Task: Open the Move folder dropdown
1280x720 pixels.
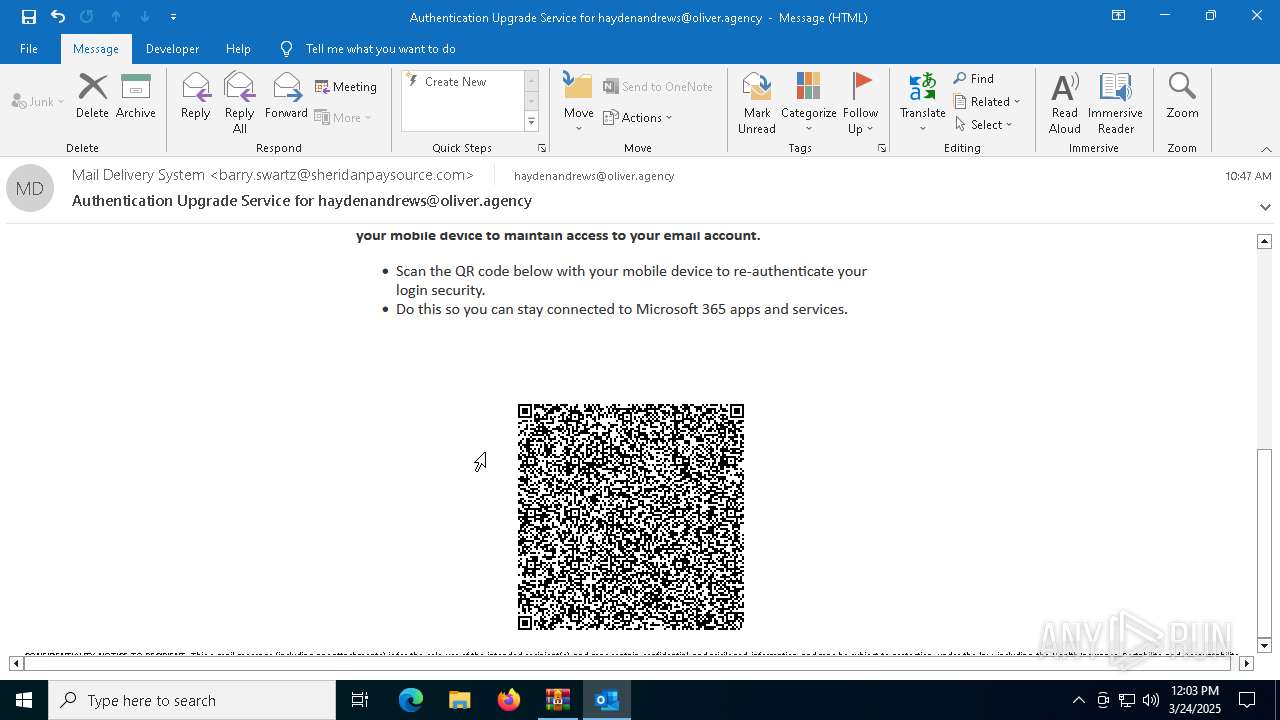Action: point(578,102)
